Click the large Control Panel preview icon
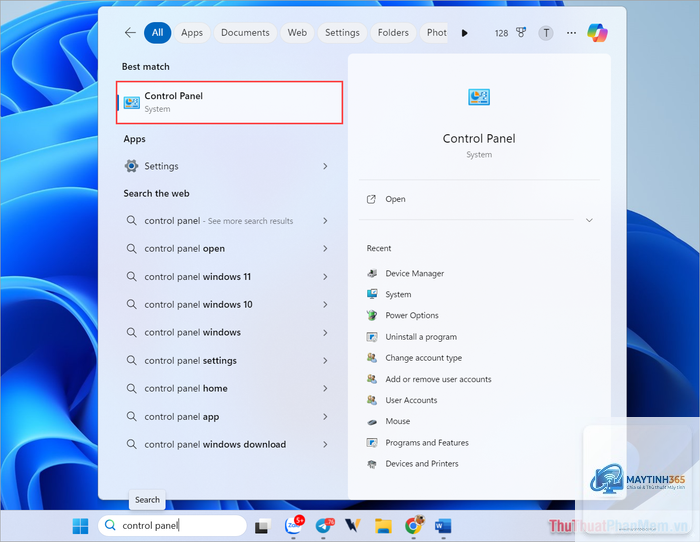 pos(479,97)
